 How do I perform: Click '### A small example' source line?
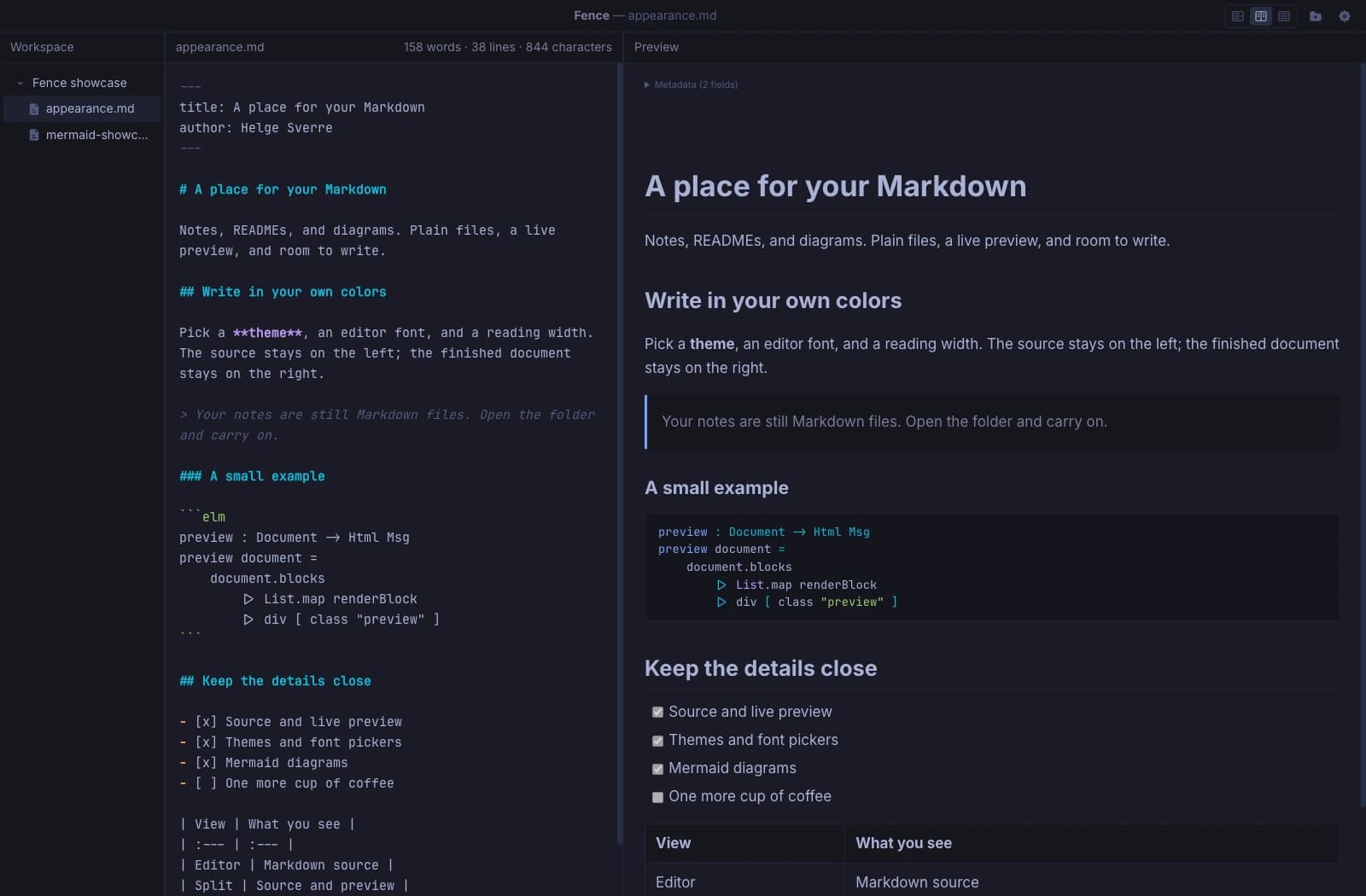click(252, 476)
